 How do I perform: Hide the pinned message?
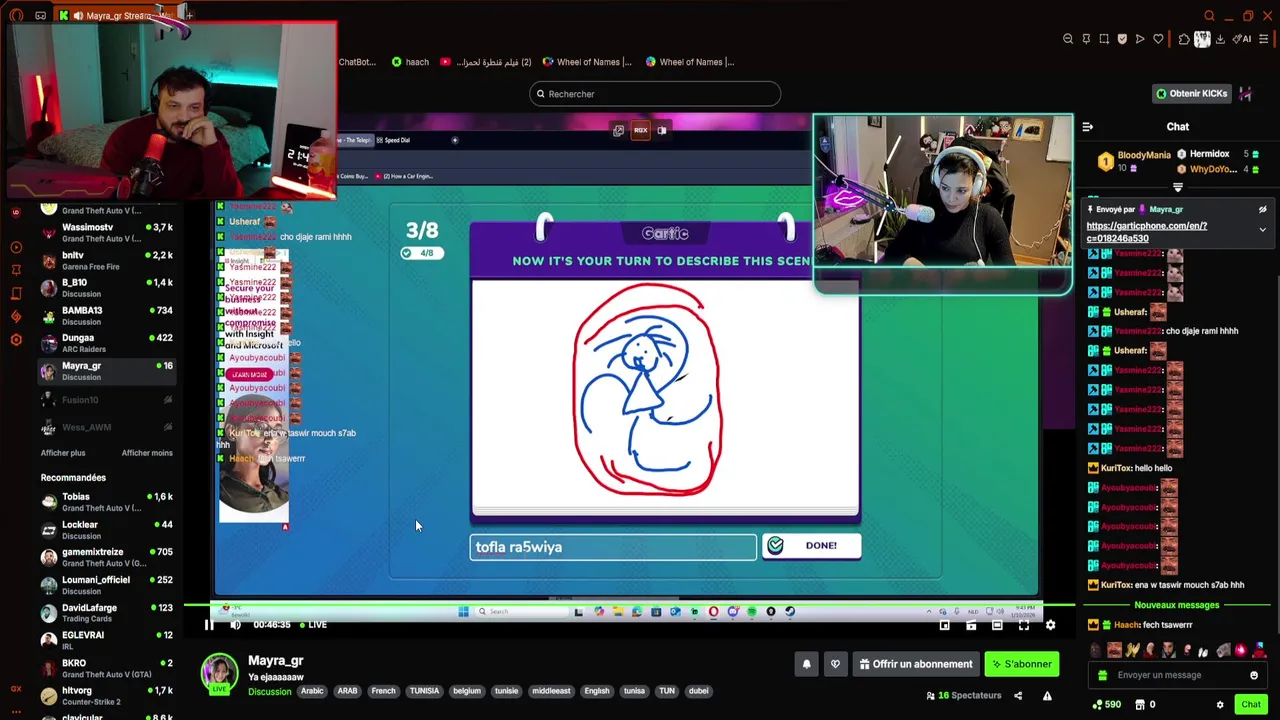coord(1262,210)
